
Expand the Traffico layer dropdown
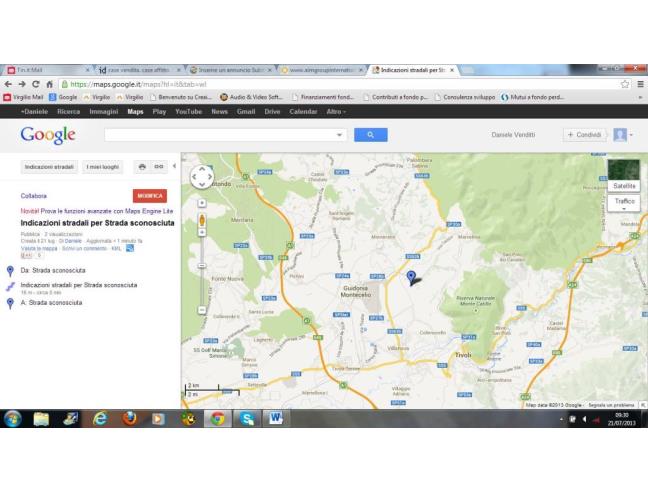point(624,207)
